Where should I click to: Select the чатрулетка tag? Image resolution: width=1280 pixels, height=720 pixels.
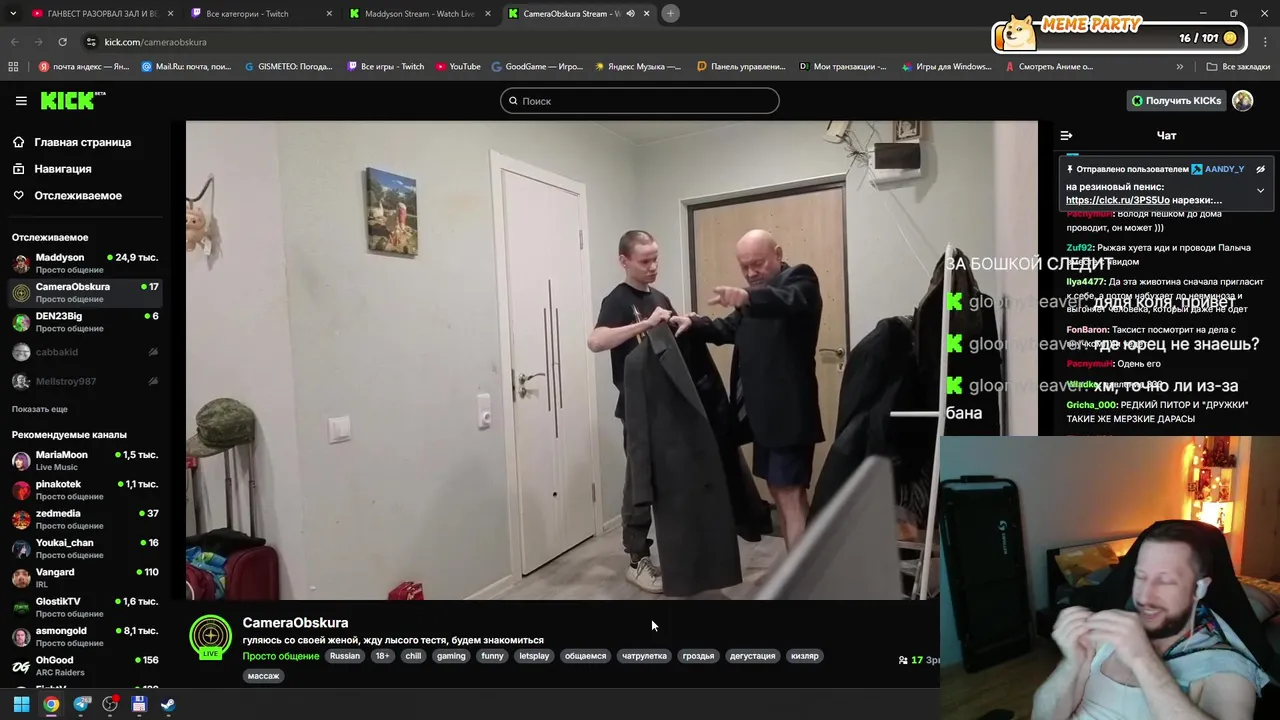(644, 656)
